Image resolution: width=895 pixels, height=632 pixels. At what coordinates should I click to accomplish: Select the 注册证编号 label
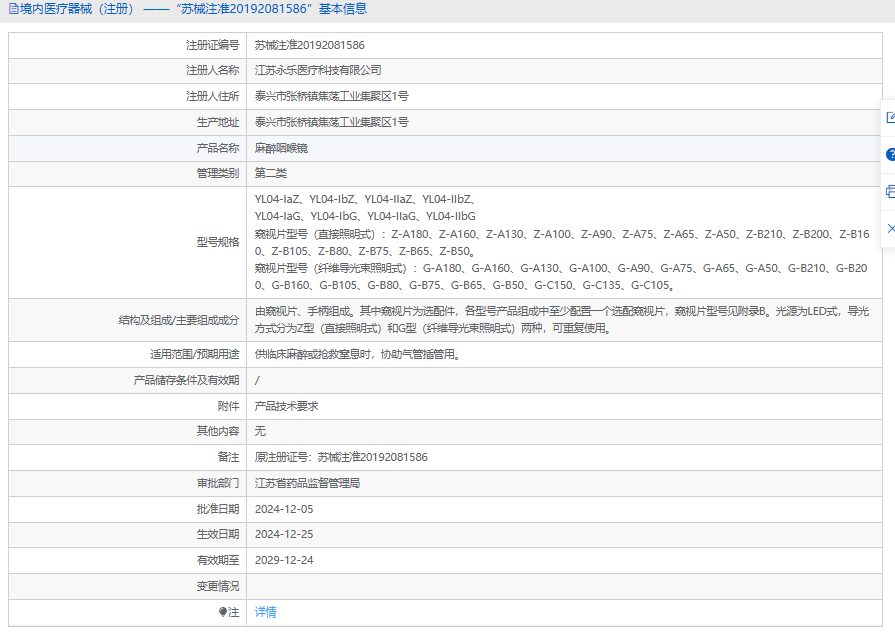click(x=212, y=45)
